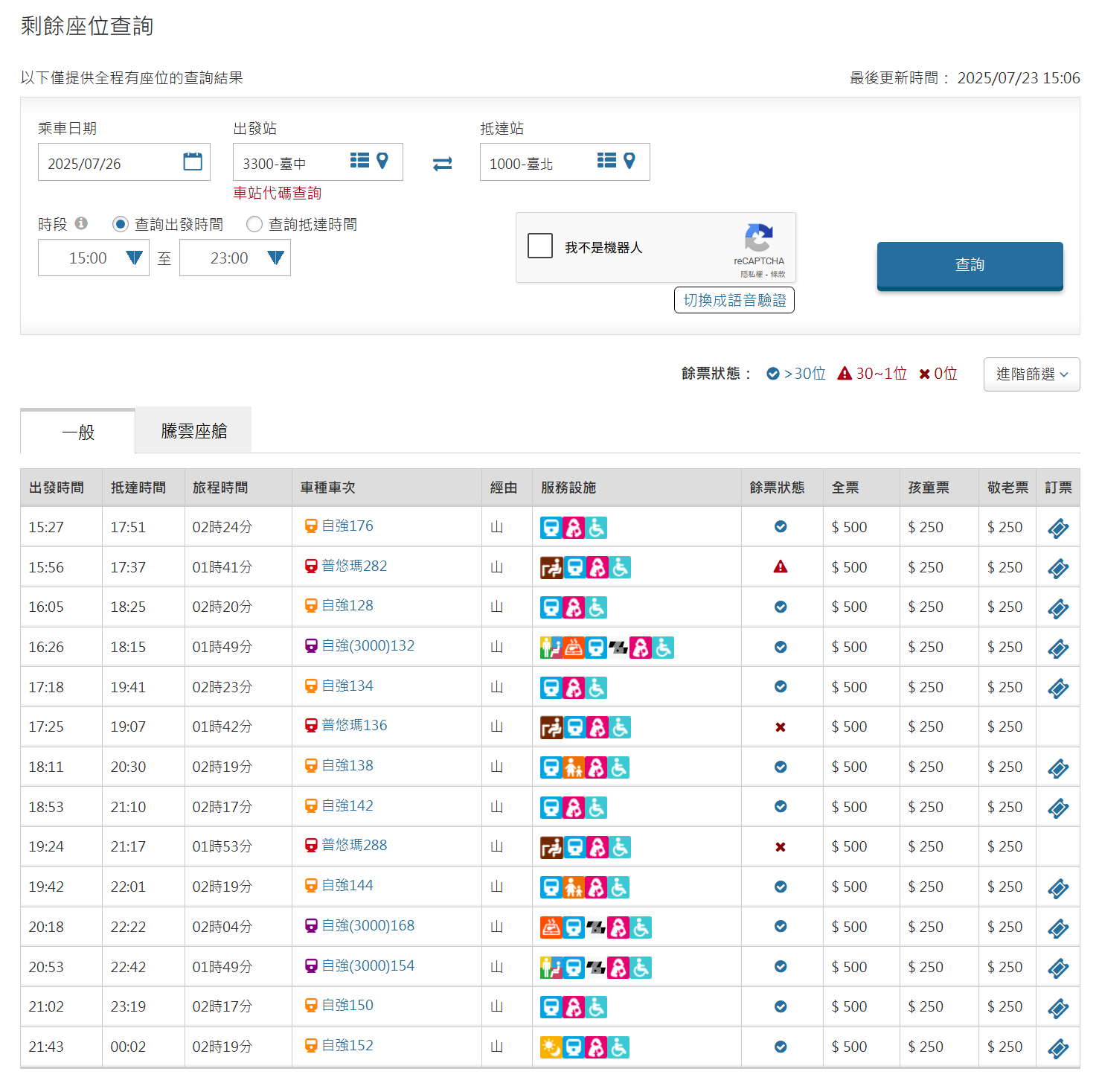The height and width of the screenshot is (1092, 1099).
Task: Click the departure station field 3300-臺中
Action: tap(318, 162)
